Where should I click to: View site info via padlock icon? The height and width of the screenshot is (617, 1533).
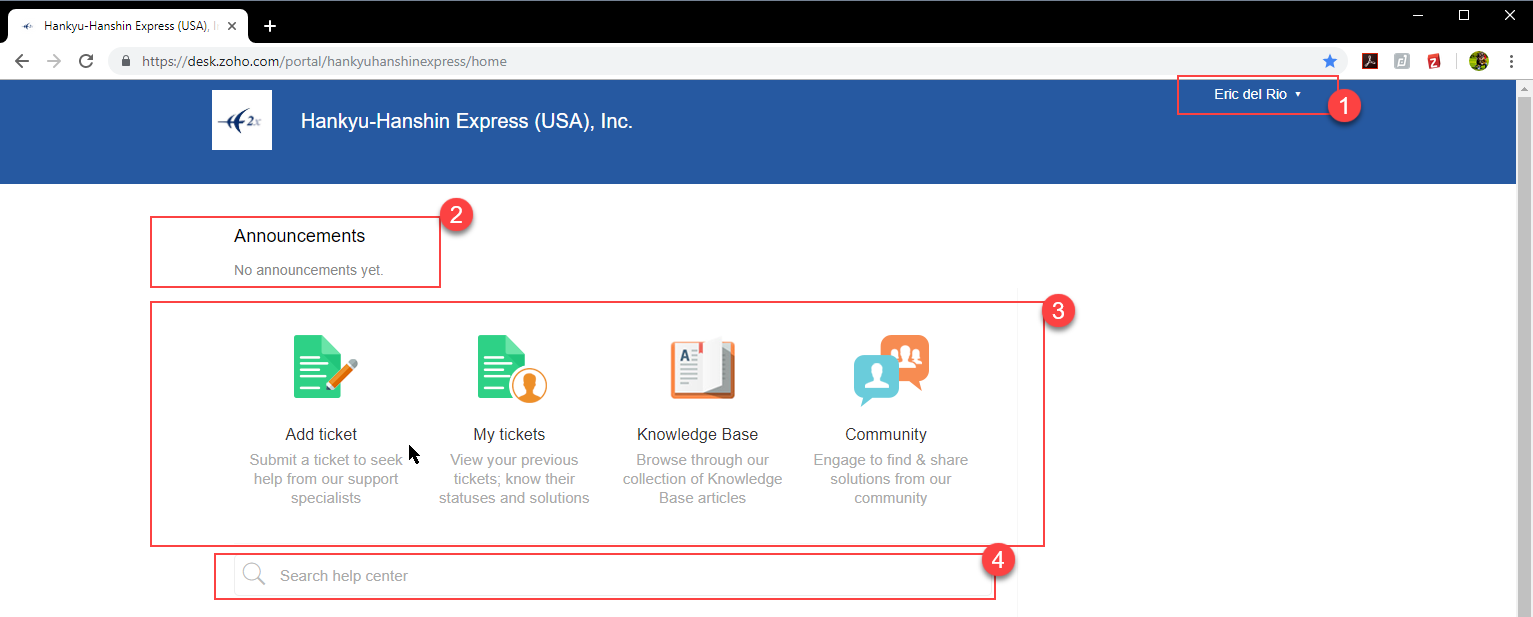click(126, 61)
